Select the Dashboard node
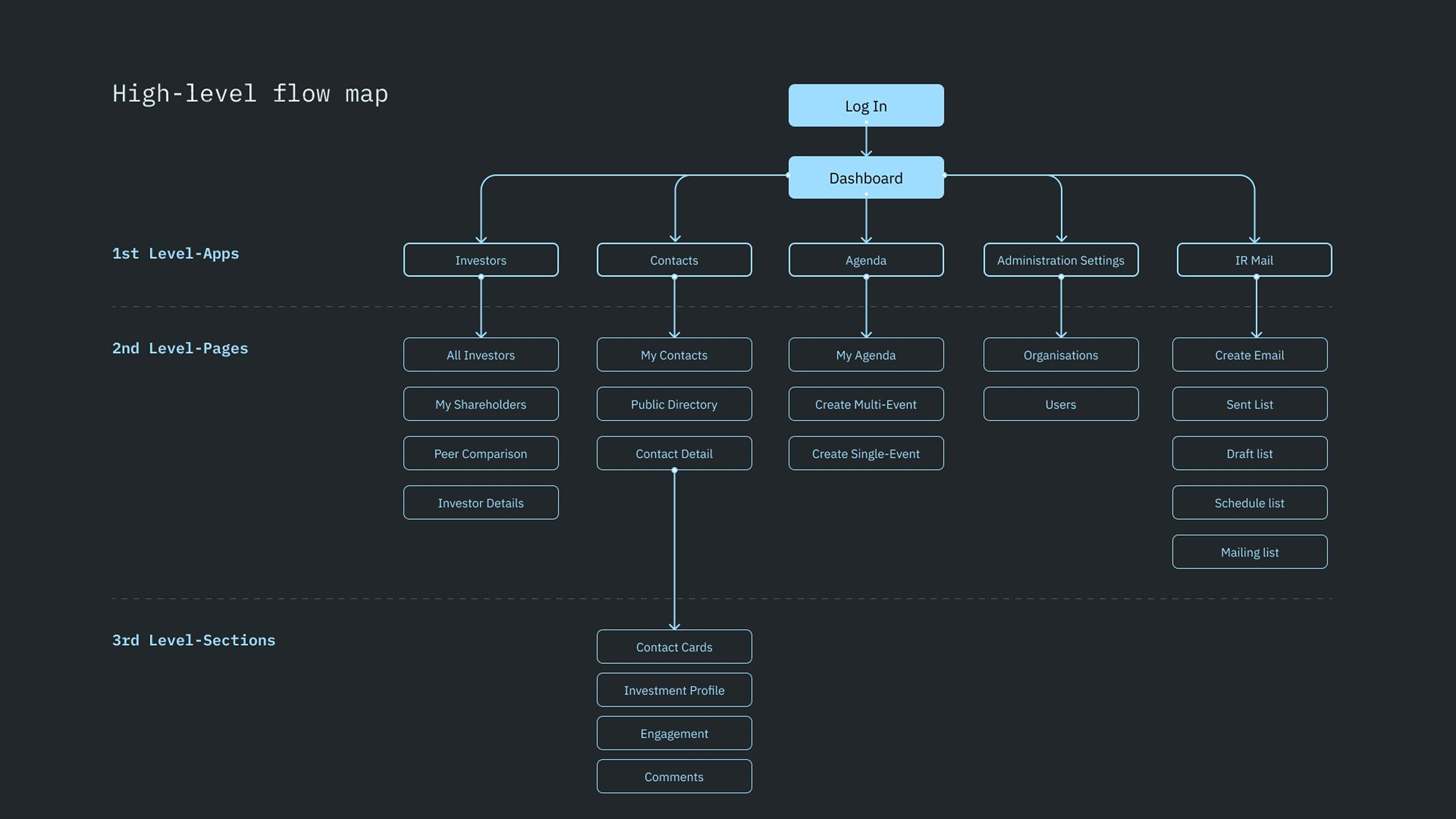This screenshot has width=1456, height=819. click(x=866, y=178)
